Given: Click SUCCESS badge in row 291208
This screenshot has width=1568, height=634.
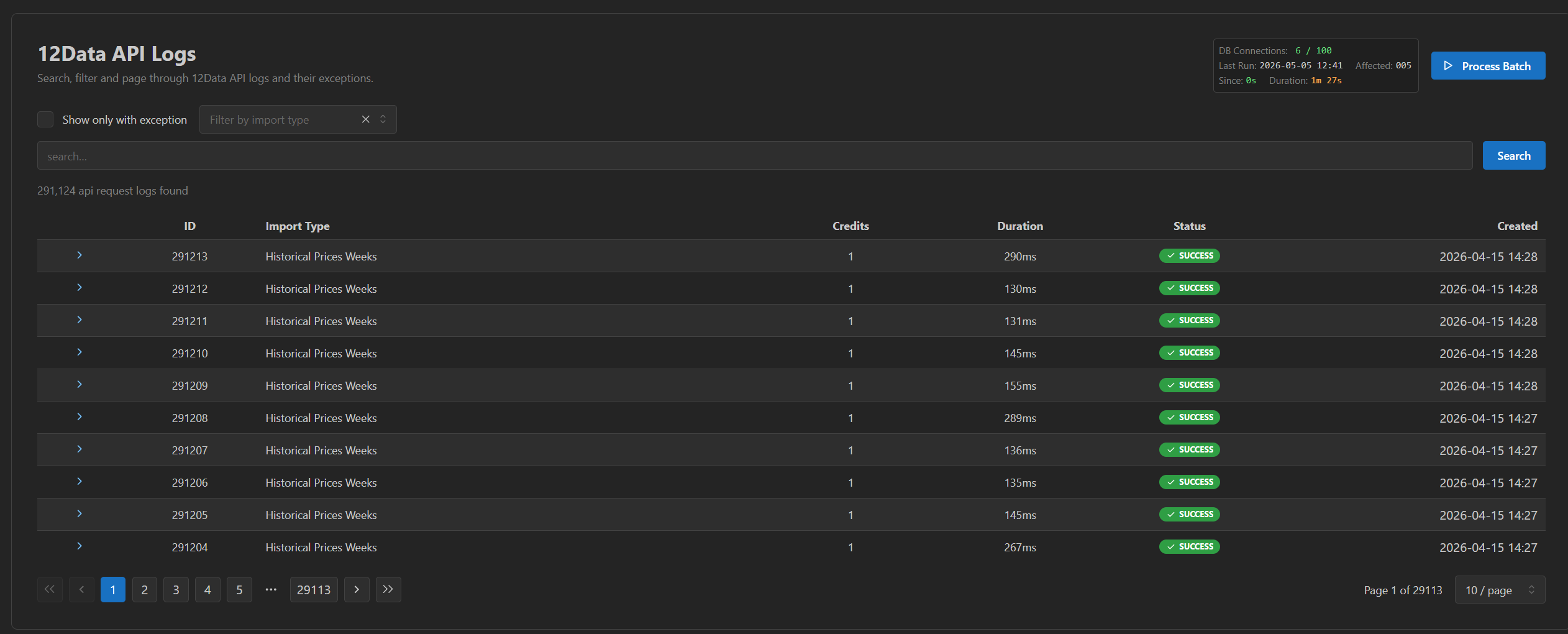Looking at the screenshot, I should click(x=1189, y=417).
